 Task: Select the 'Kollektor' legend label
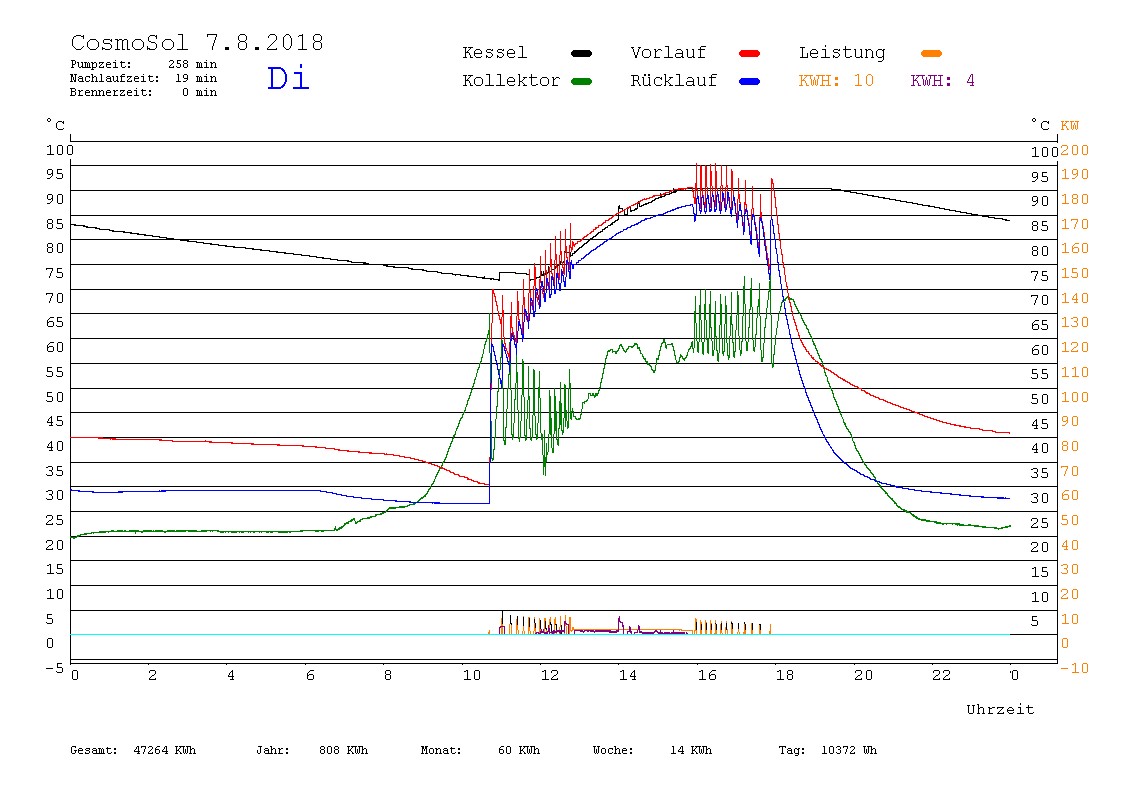tap(511, 81)
